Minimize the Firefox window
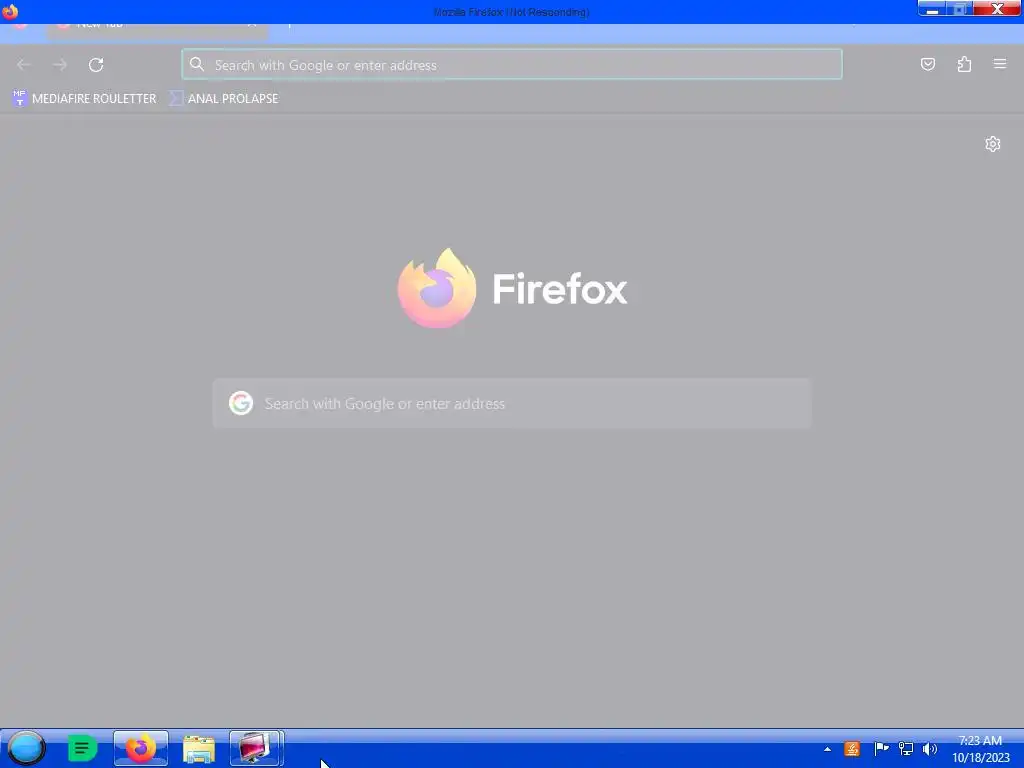Screen dimensions: 1024x768 pyautogui.click(x=933, y=8)
